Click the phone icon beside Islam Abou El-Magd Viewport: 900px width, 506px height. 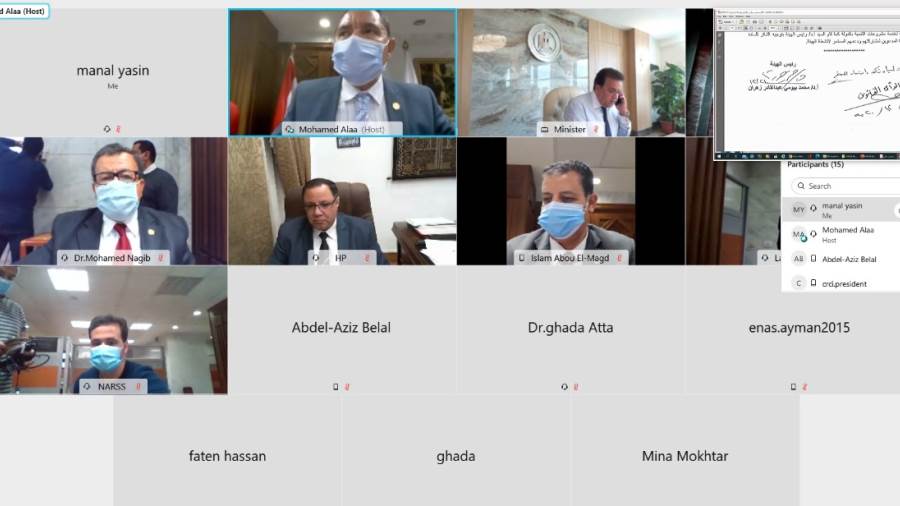pyautogui.click(x=521, y=258)
